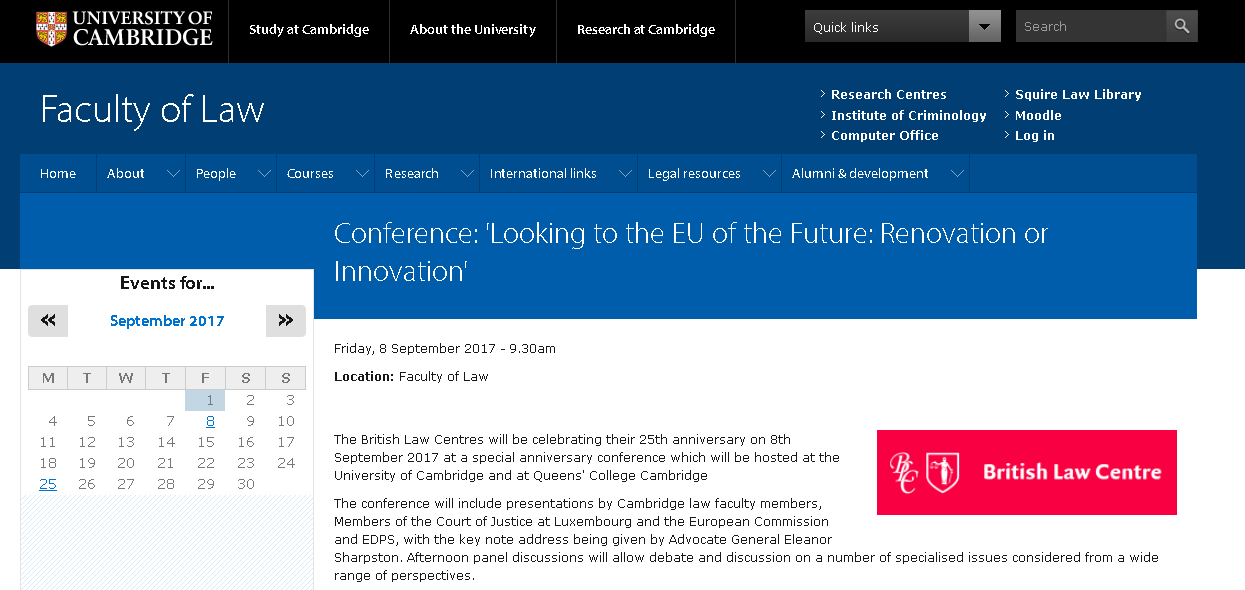Open the Home navigation tab
1245x590 pixels.
click(58, 174)
